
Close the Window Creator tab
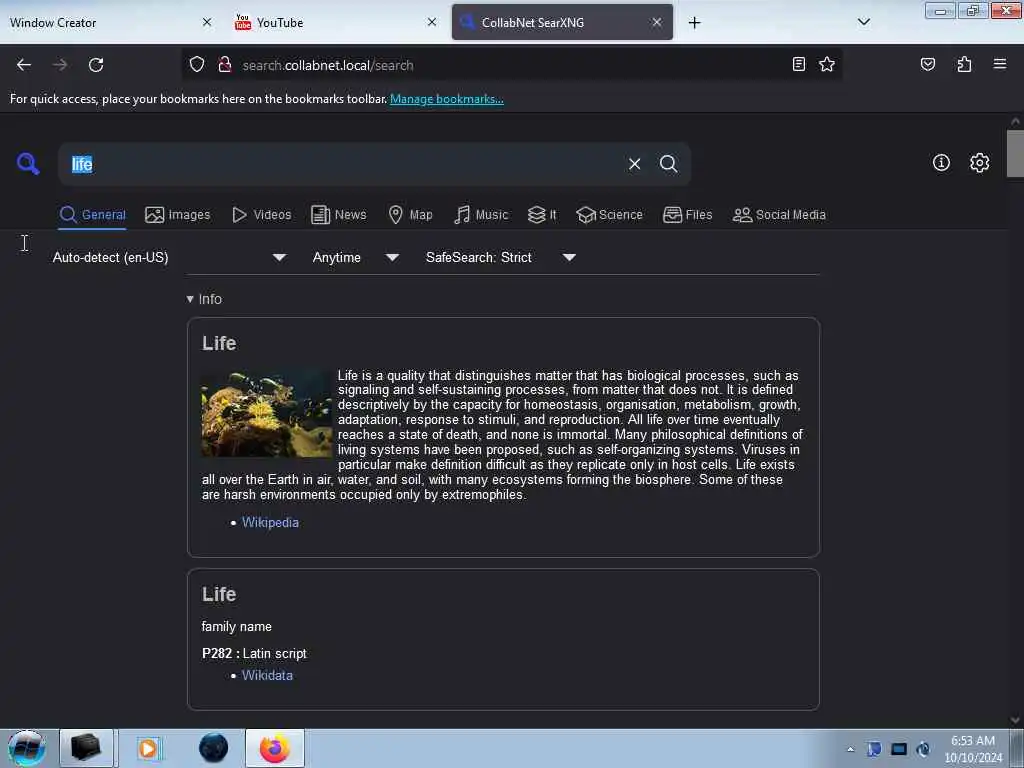click(207, 22)
